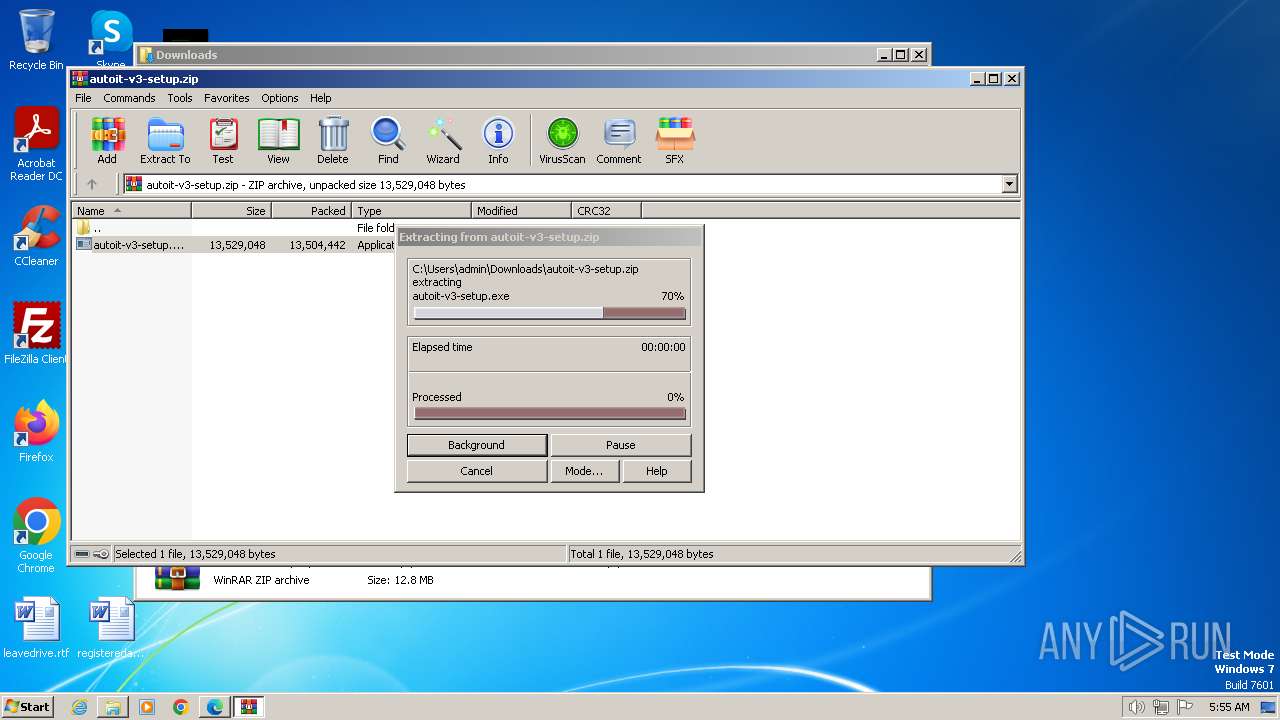Add archive Comment

[x=619, y=140]
